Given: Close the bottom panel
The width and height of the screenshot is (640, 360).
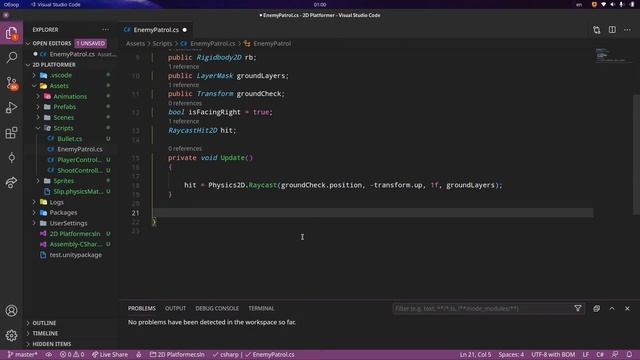Looking at the screenshot, I should [627, 309].
